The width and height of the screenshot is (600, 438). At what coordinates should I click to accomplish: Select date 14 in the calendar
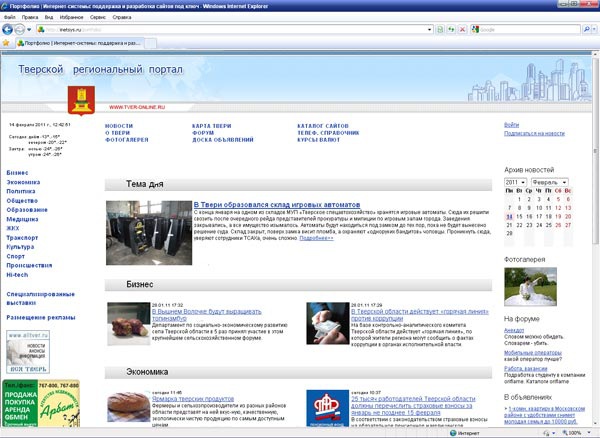(510, 215)
